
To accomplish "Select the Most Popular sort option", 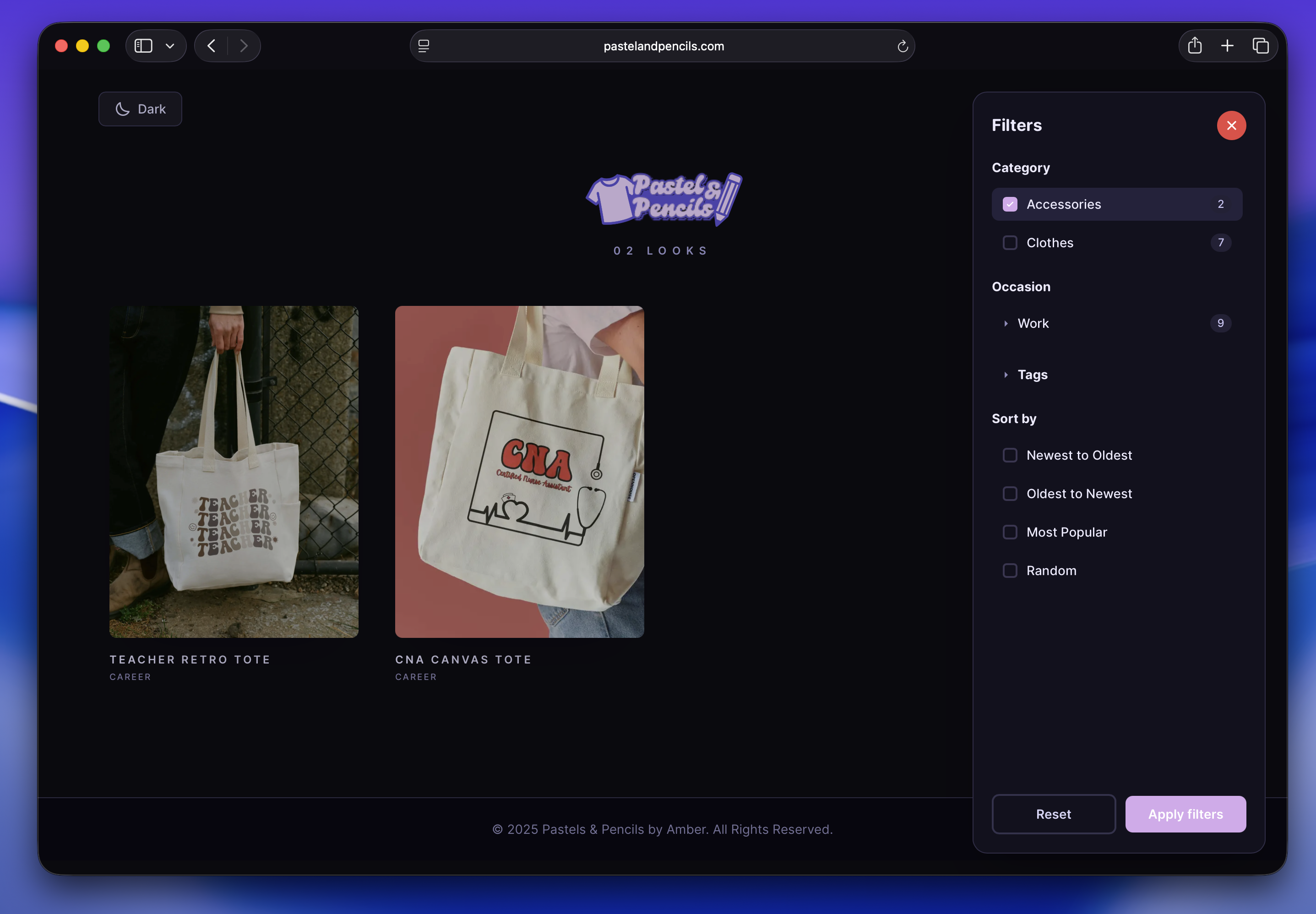I will [x=1010, y=532].
